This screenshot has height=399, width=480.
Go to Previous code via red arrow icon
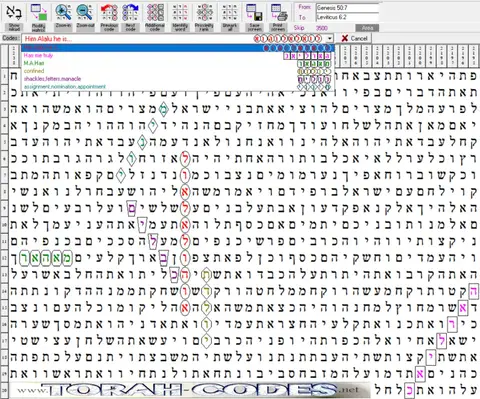point(109,12)
